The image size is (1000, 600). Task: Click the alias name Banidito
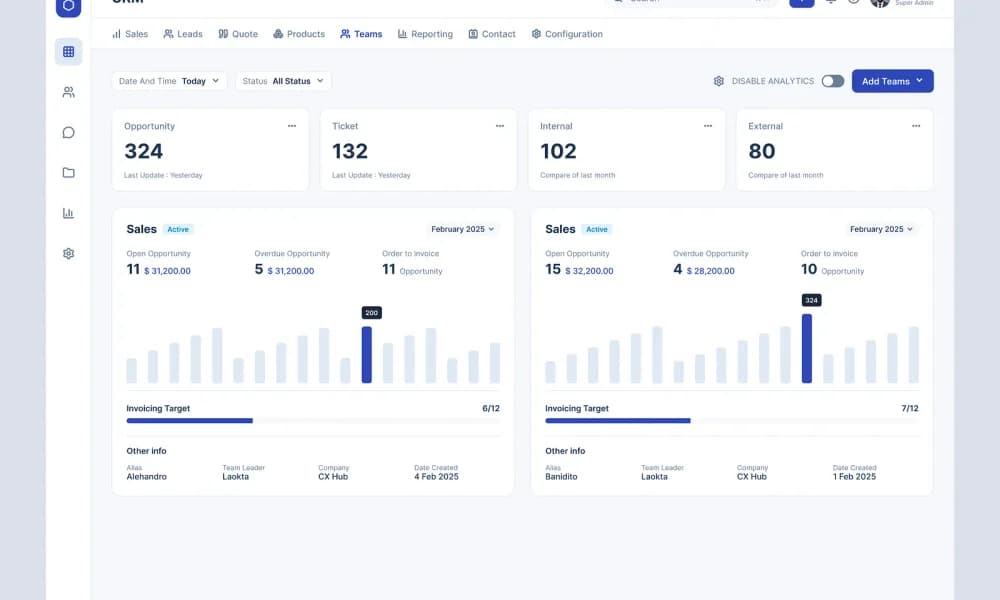click(561, 477)
